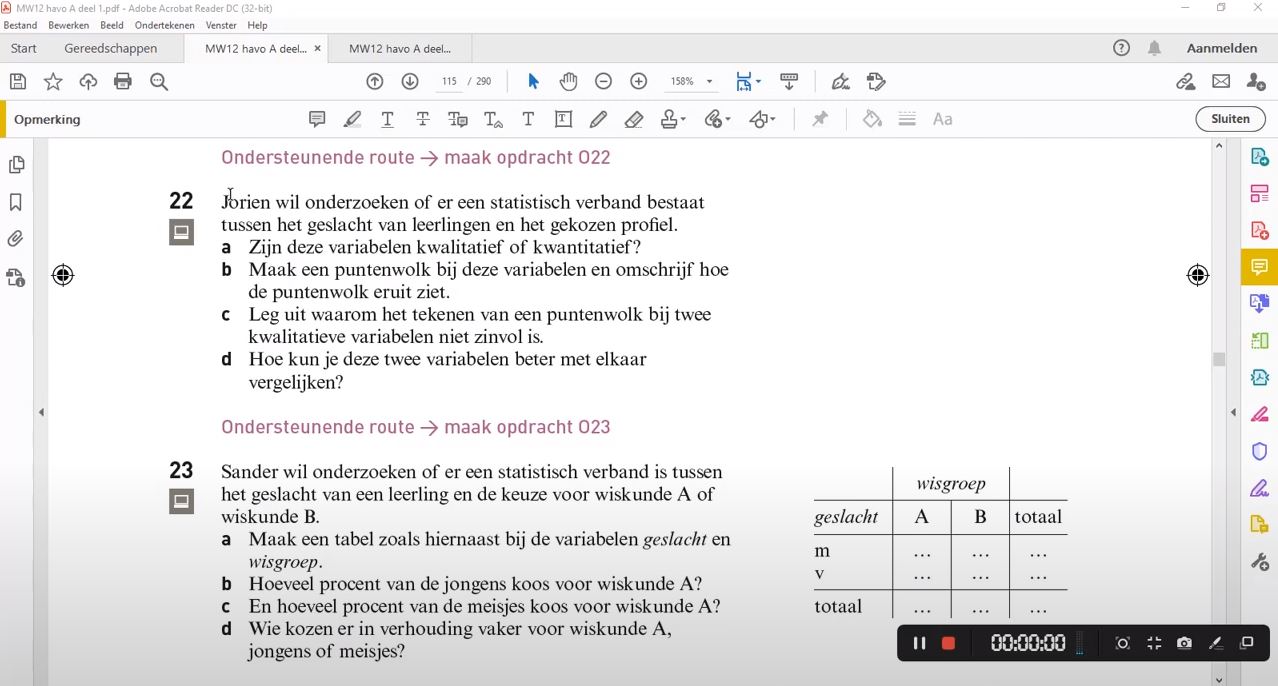1278x686 pixels.
Task: Select the replace text tool
Action: click(458, 119)
